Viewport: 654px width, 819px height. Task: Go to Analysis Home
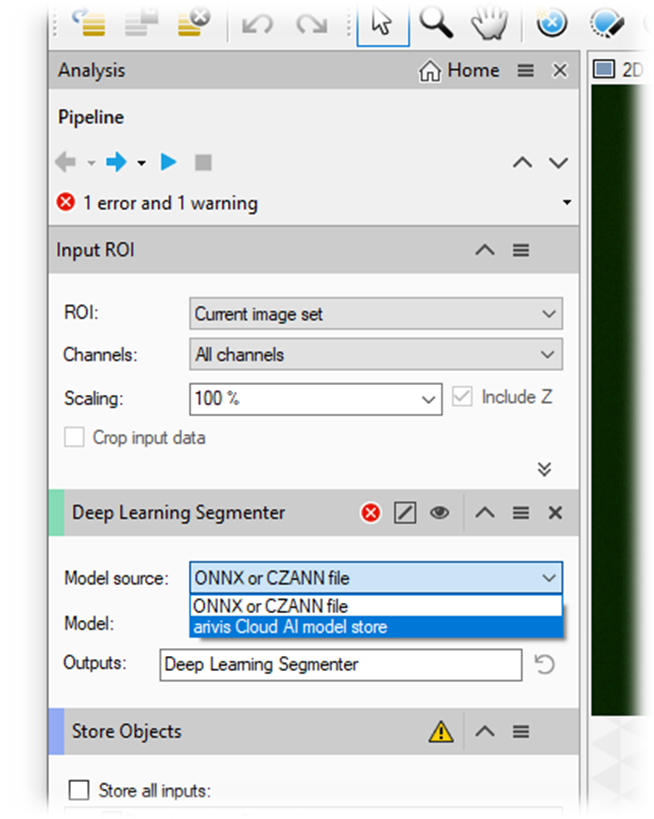tap(459, 70)
